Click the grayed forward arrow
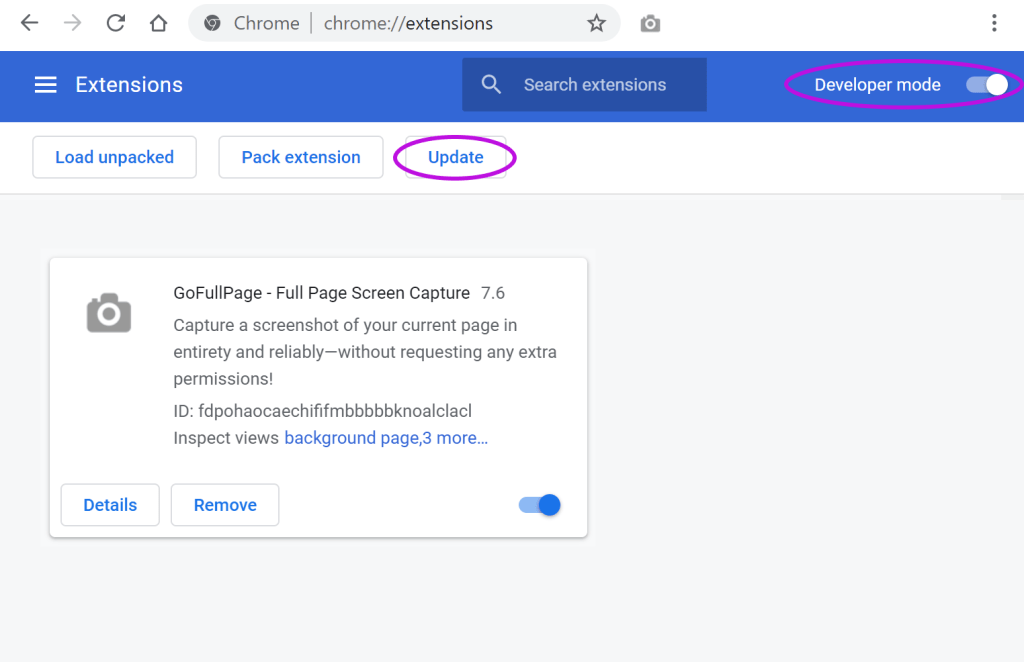 coord(71,22)
